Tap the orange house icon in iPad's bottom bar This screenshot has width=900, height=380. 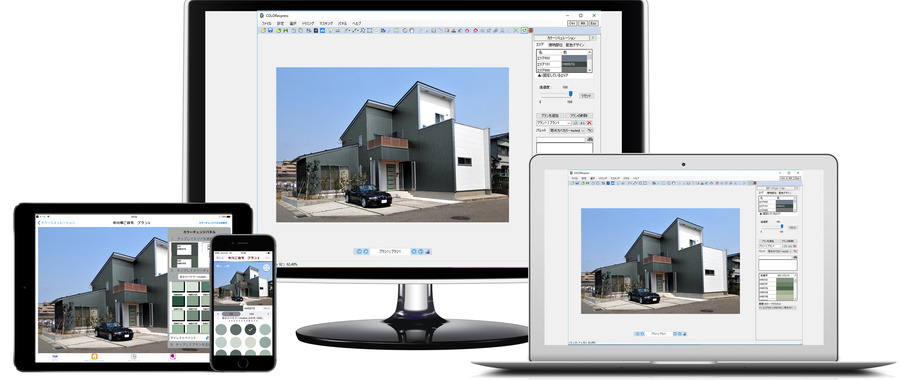[94, 356]
